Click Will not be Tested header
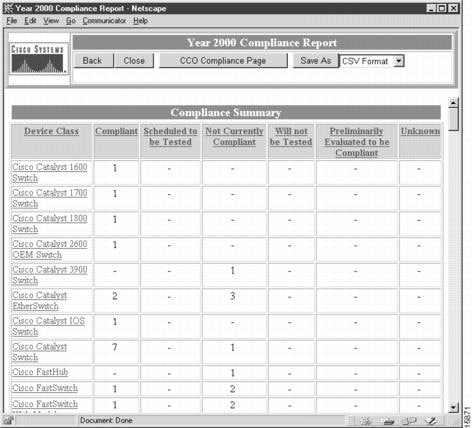472x428 pixels. [291, 136]
